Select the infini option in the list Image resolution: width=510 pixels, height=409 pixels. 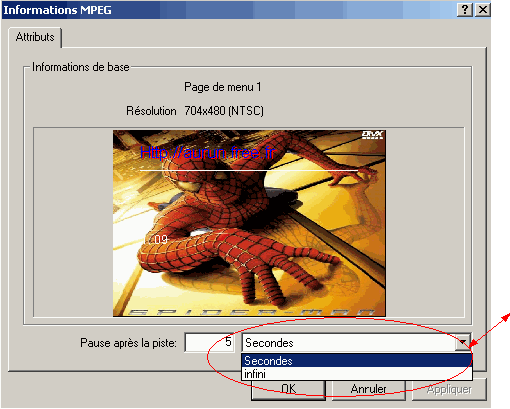tap(357, 374)
